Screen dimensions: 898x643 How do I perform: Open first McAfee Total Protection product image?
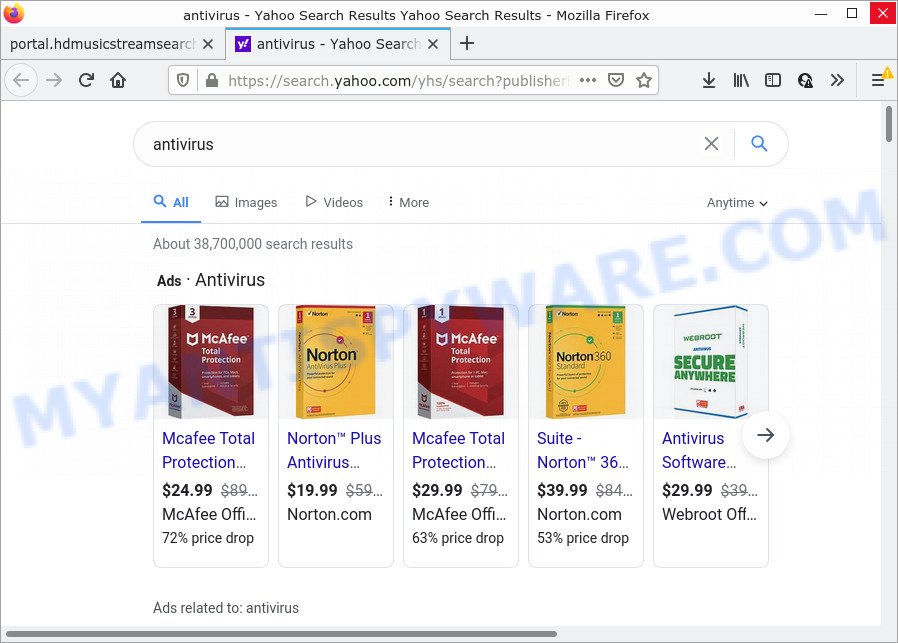pyautogui.click(x=211, y=361)
